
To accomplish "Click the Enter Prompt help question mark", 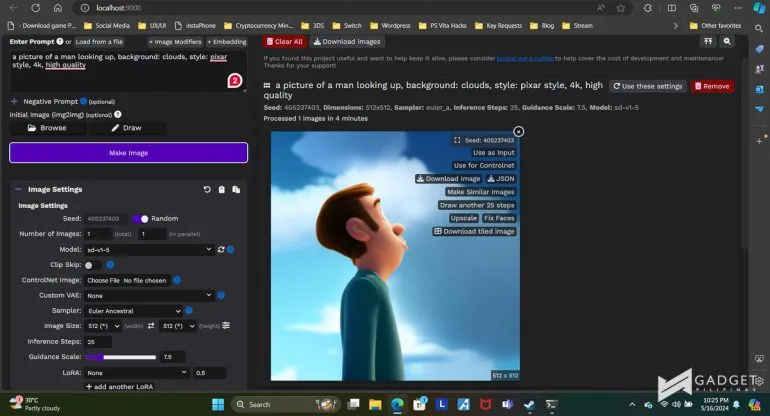I will 59,41.
